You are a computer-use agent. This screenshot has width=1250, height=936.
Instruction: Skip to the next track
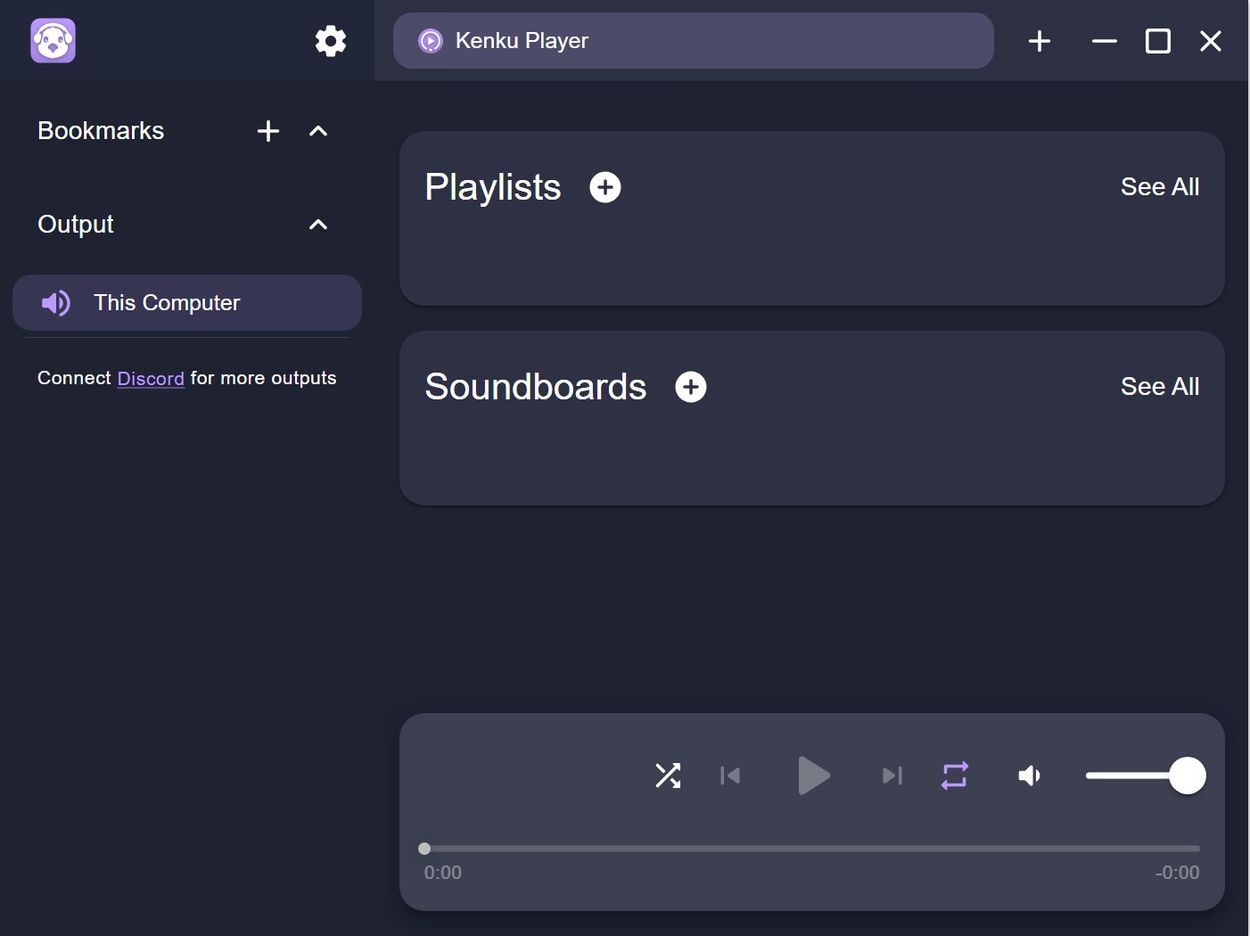tap(891, 775)
